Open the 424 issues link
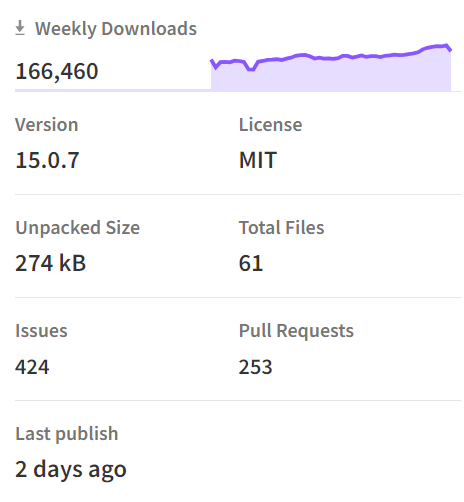The image size is (464, 502). coord(32,367)
